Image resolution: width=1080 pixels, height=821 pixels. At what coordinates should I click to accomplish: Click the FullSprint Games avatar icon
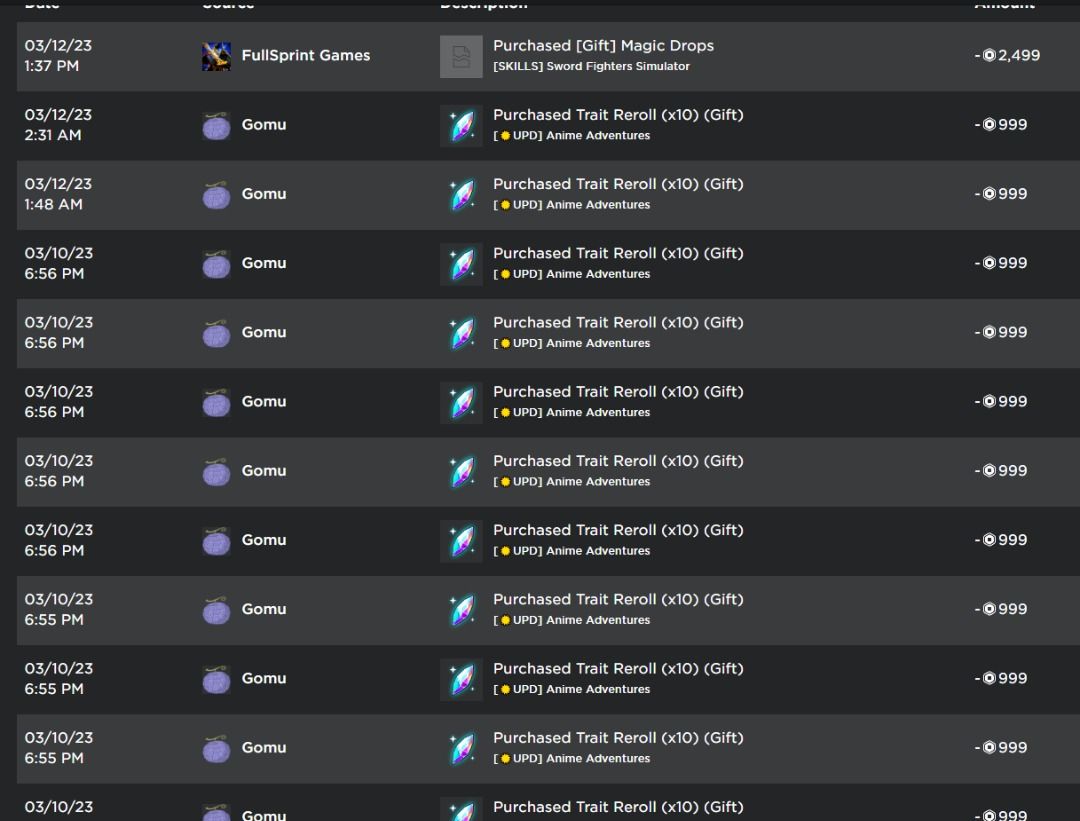pos(216,56)
